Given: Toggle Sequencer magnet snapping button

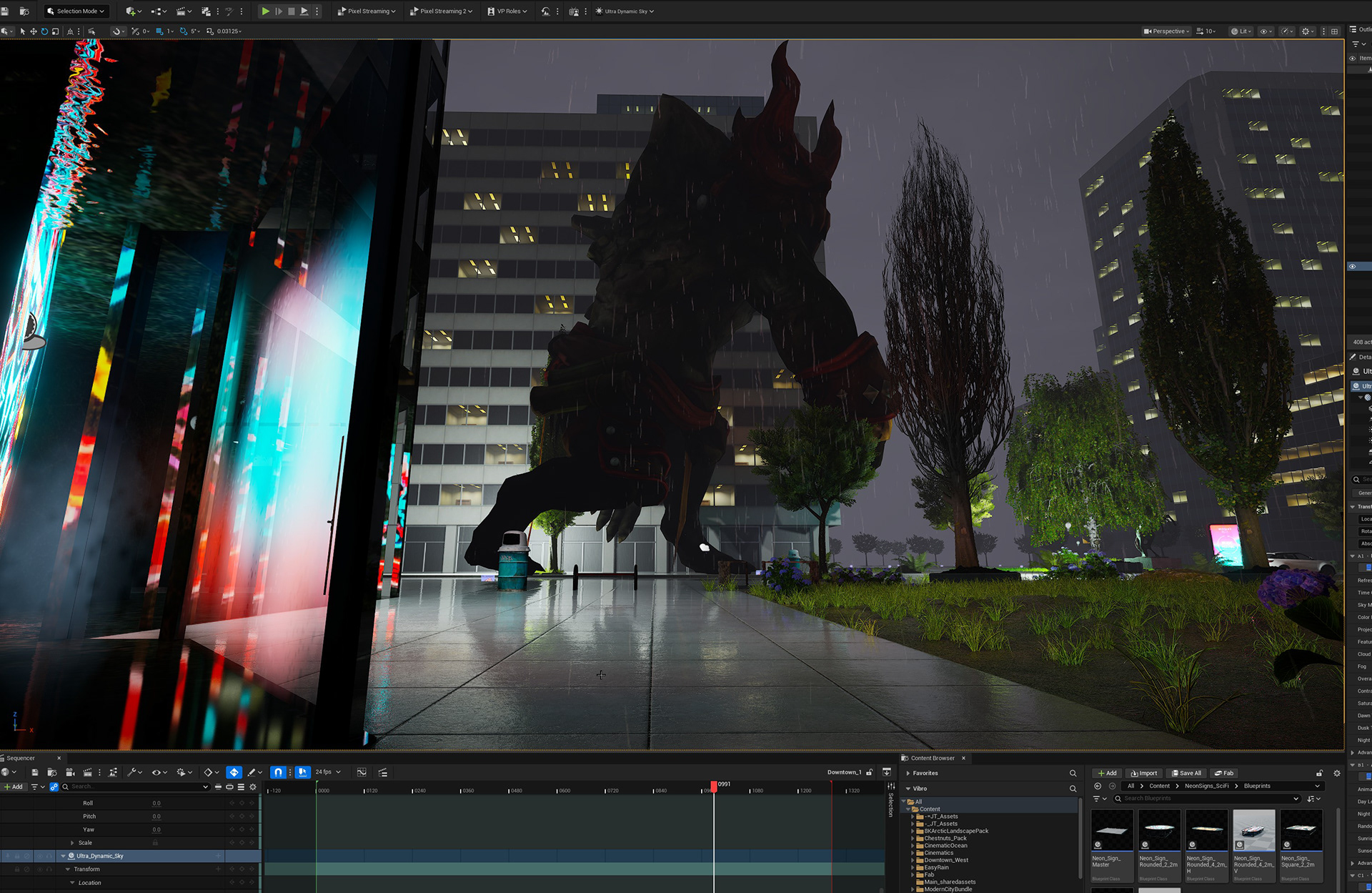Looking at the screenshot, I should click(x=279, y=772).
